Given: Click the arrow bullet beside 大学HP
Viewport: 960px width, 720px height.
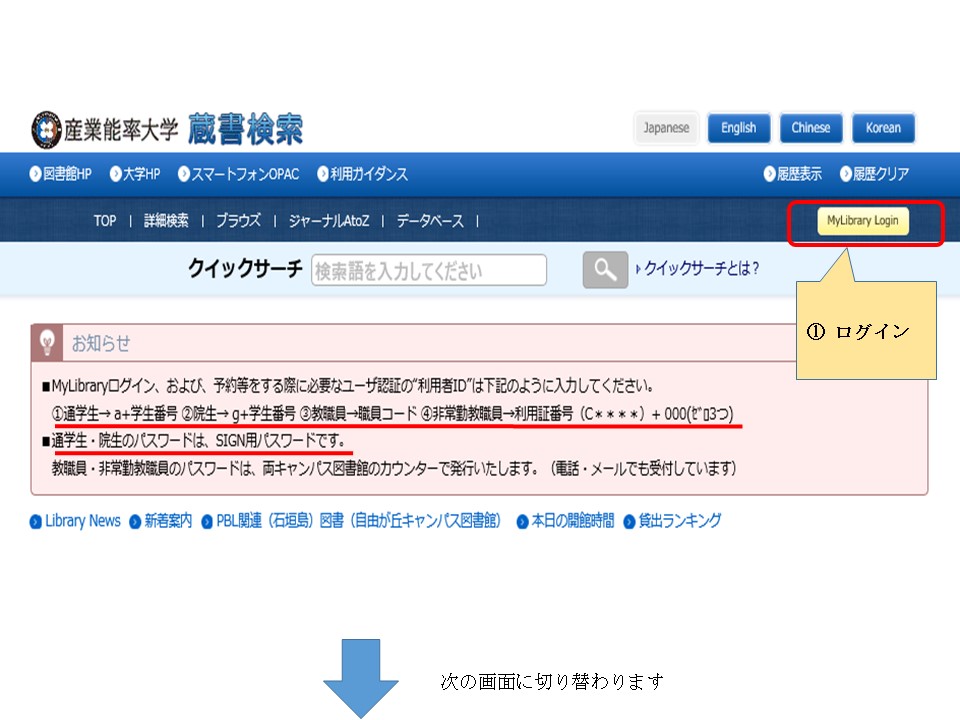Looking at the screenshot, I should click(x=115, y=174).
